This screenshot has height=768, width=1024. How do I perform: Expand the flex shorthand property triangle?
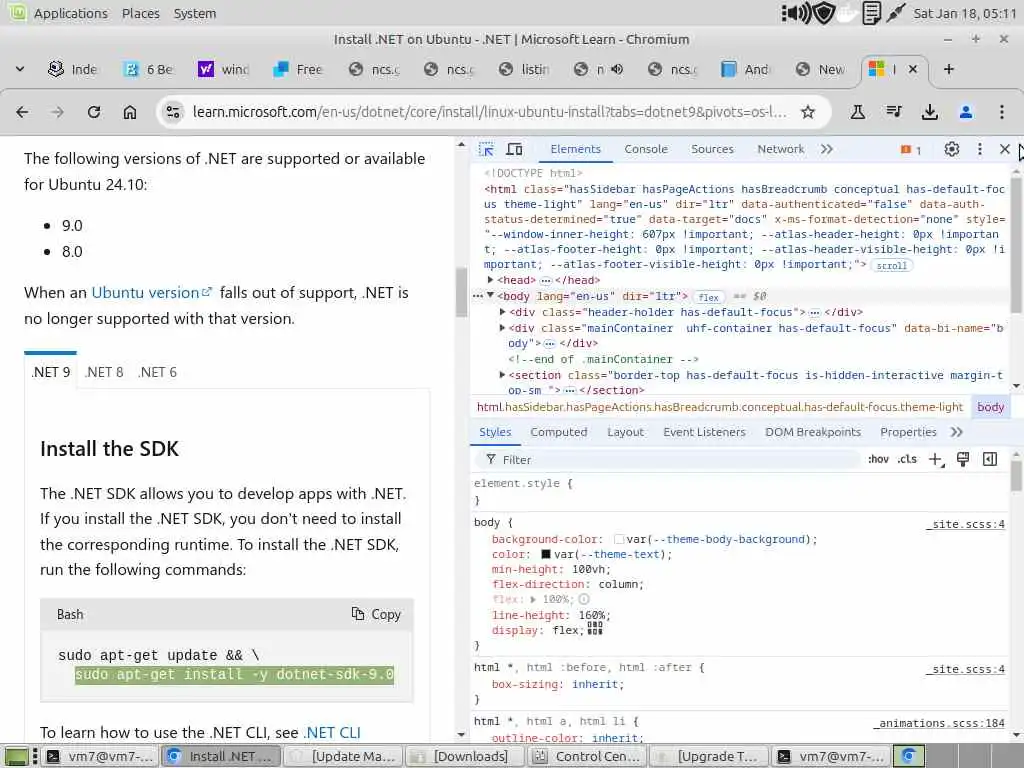tap(533, 600)
